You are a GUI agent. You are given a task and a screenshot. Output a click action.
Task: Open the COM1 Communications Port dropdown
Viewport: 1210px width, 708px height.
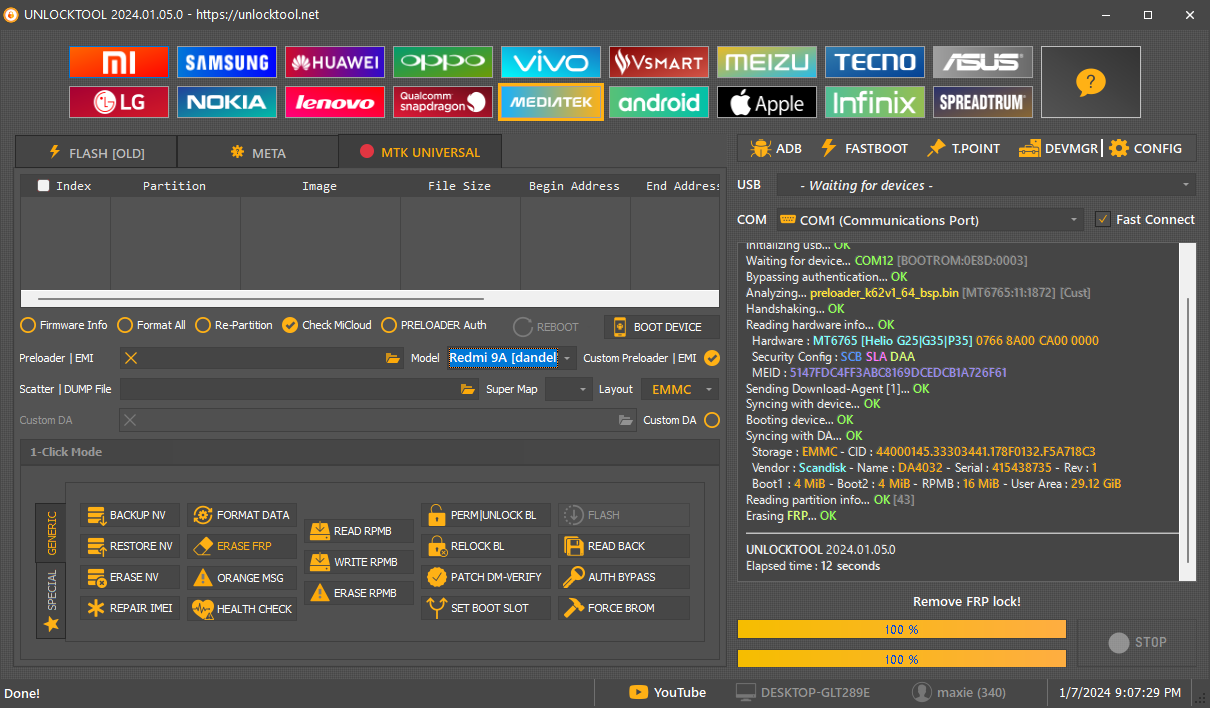pyautogui.click(x=930, y=219)
